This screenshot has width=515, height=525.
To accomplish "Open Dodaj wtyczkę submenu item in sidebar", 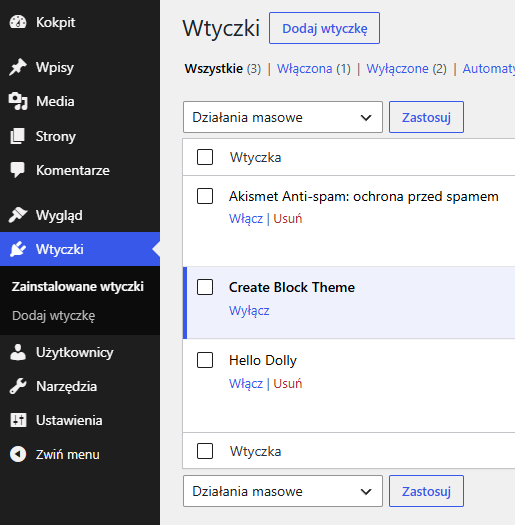I will pyautogui.click(x=54, y=316).
